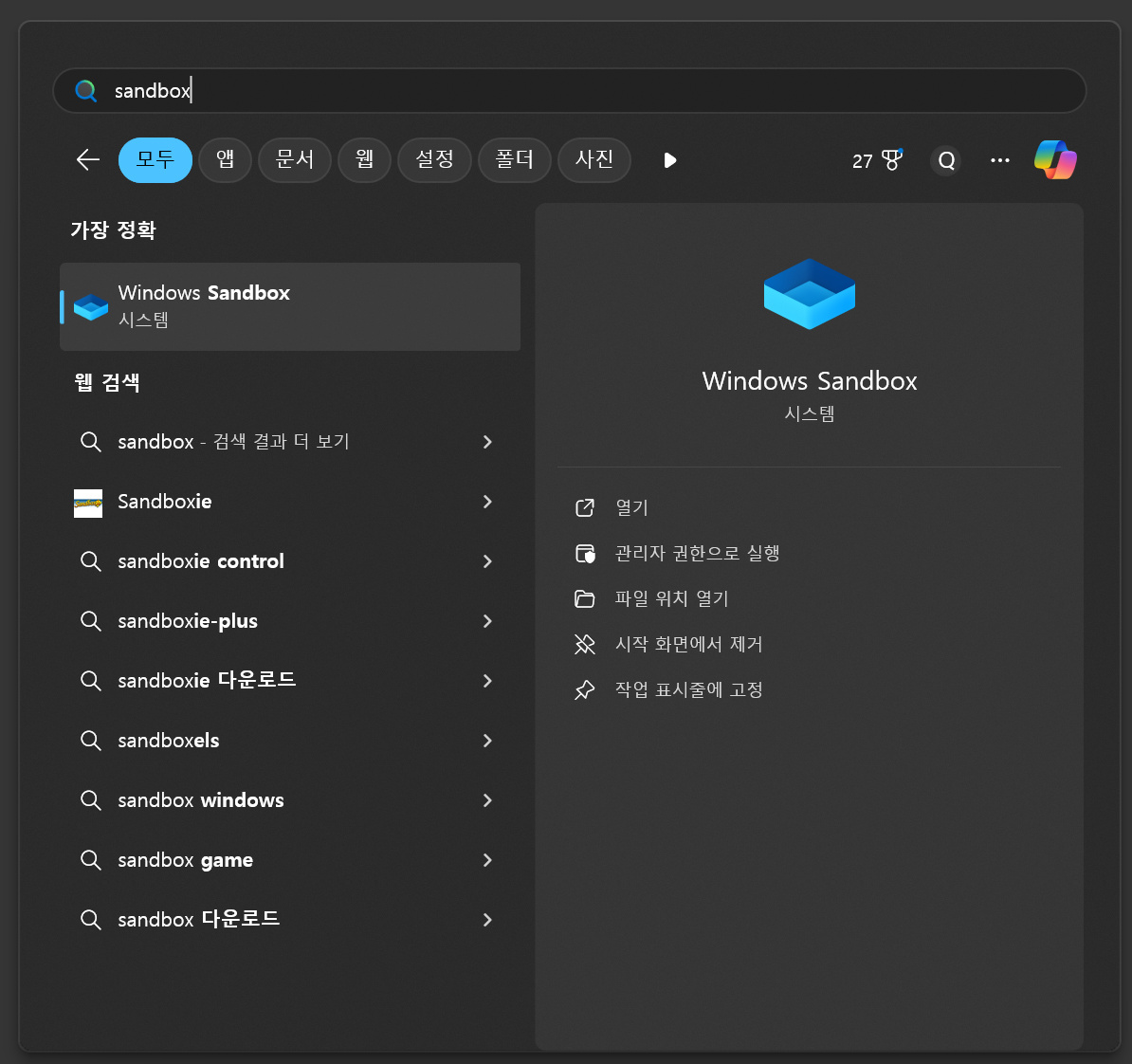The image size is (1132, 1064).
Task: Click the search icon beside sandboxie control
Action: [x=90, y=561]
